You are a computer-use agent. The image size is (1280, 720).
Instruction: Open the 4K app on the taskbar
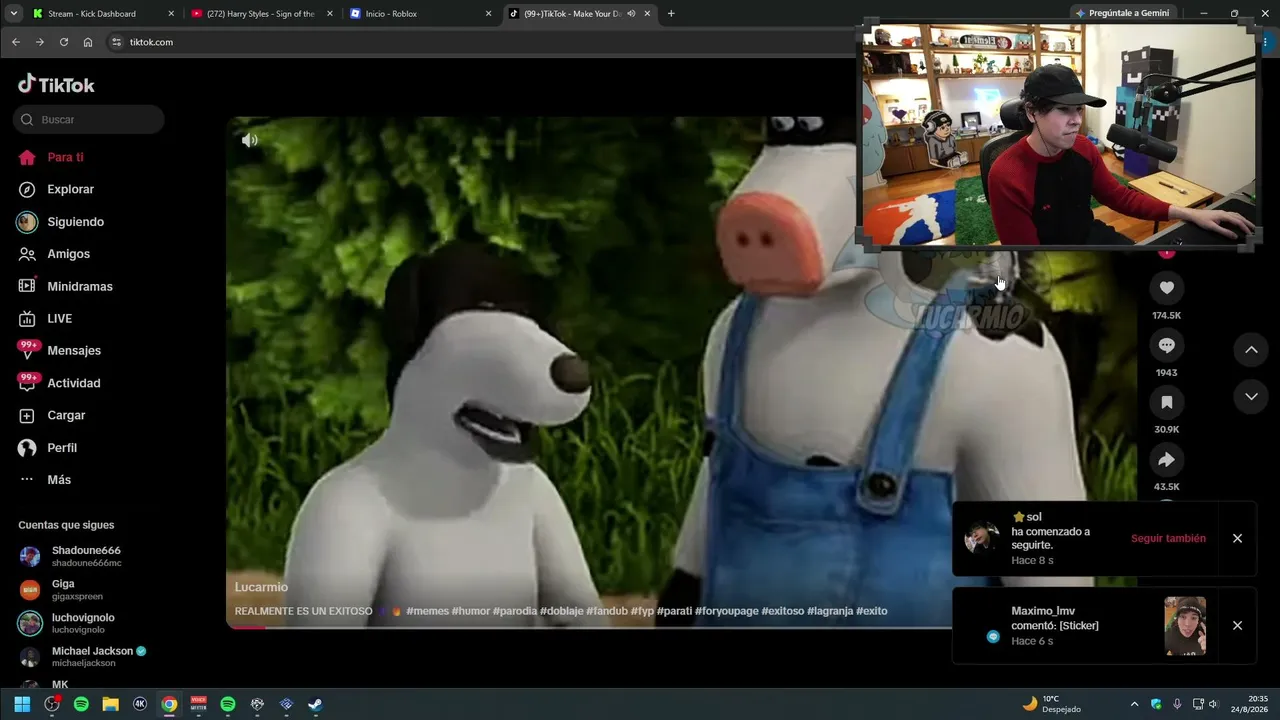click(140, 704)
